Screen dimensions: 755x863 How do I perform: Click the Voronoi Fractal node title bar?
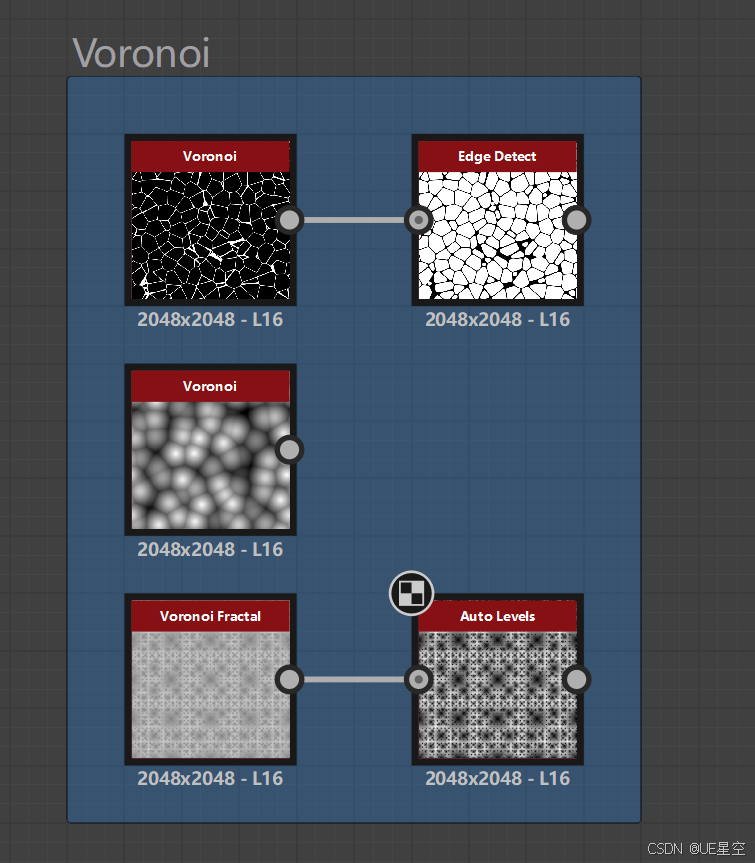(210, 616)
